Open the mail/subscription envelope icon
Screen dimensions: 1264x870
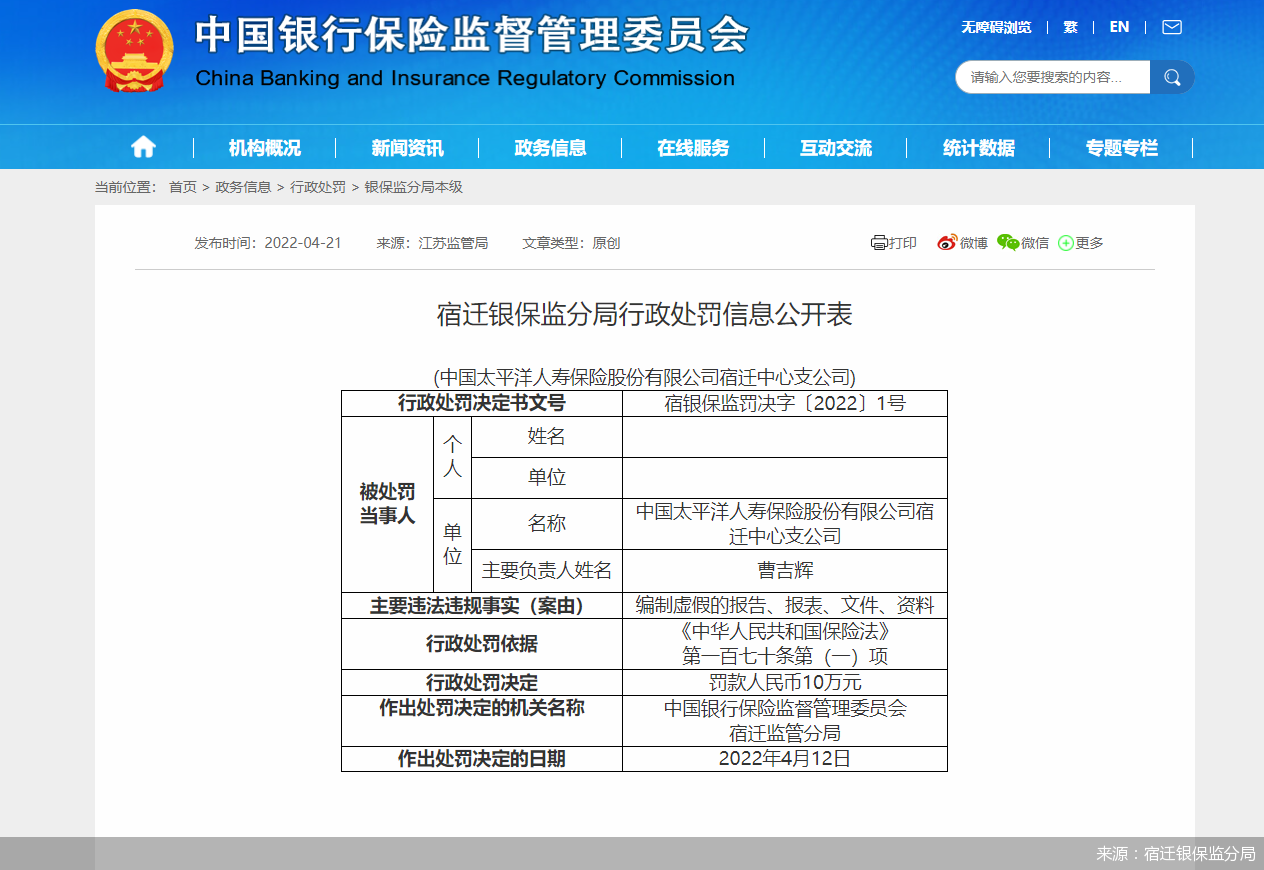click(1170, 27)
